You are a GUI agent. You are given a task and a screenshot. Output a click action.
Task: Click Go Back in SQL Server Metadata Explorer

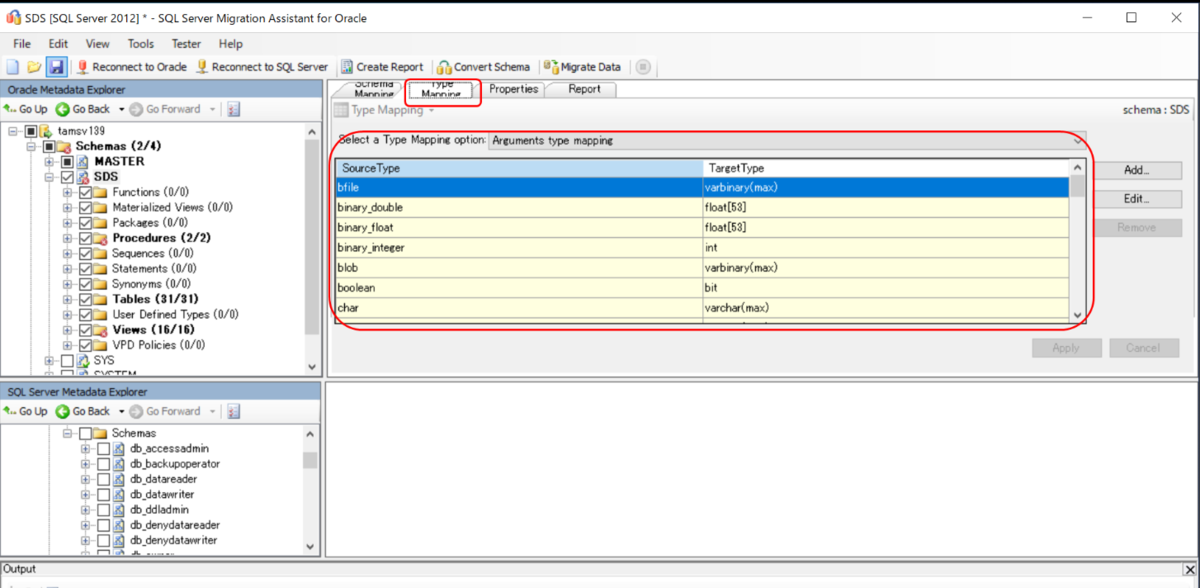pyautogui.click(x=84, y=411)
